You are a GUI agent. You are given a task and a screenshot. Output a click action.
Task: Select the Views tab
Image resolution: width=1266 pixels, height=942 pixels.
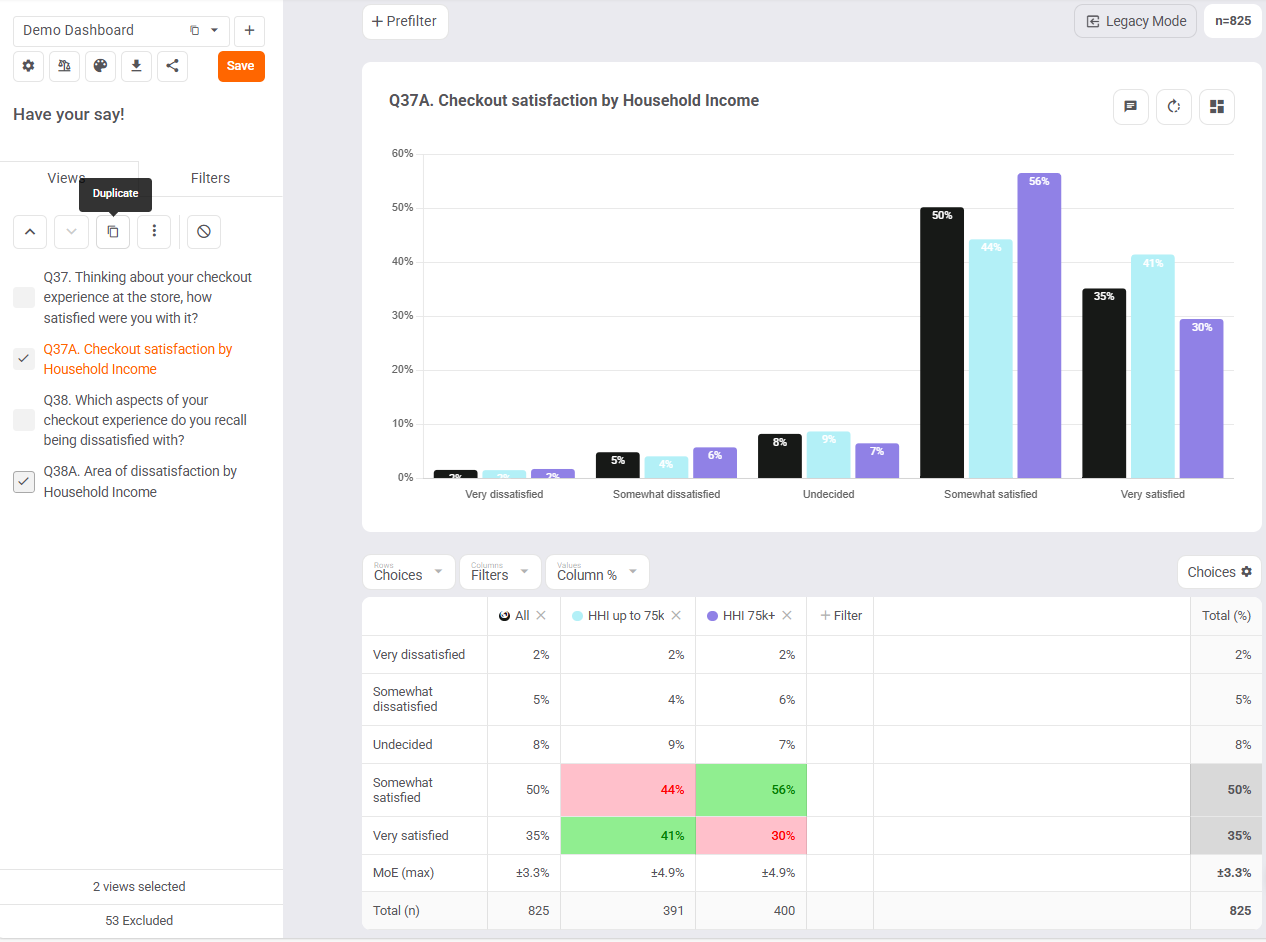(66, 178)
